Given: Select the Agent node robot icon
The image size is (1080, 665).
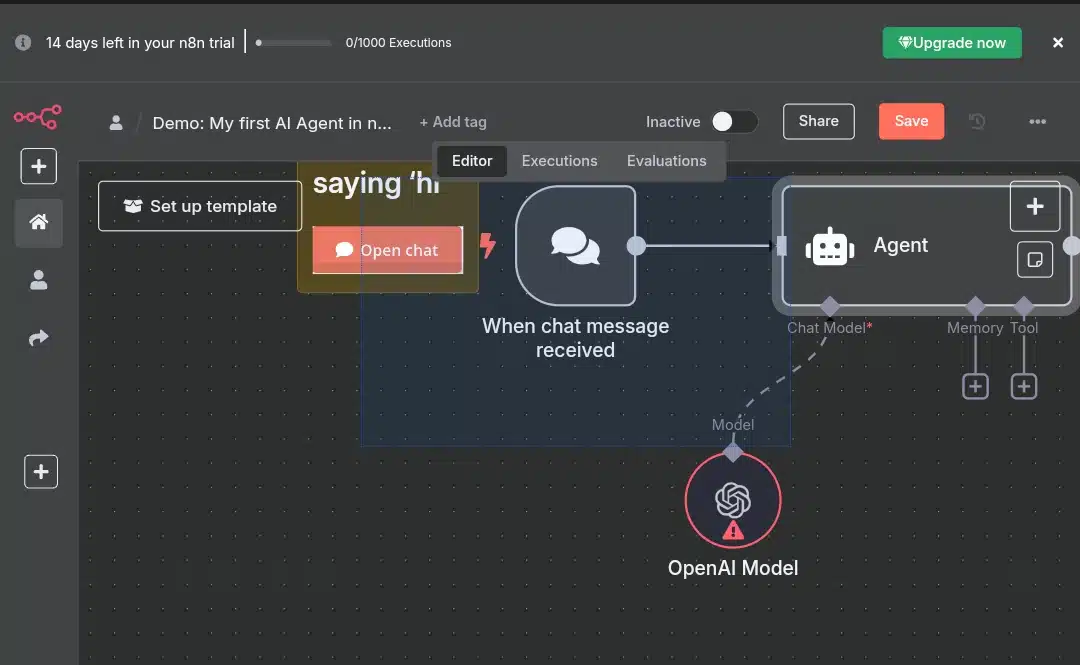Looking at the screenshot, I should point(830,246).
